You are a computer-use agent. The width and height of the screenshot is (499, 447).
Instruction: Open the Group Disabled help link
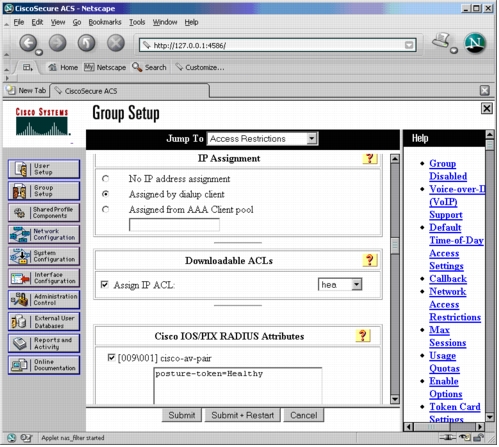(x=448, y=170)
